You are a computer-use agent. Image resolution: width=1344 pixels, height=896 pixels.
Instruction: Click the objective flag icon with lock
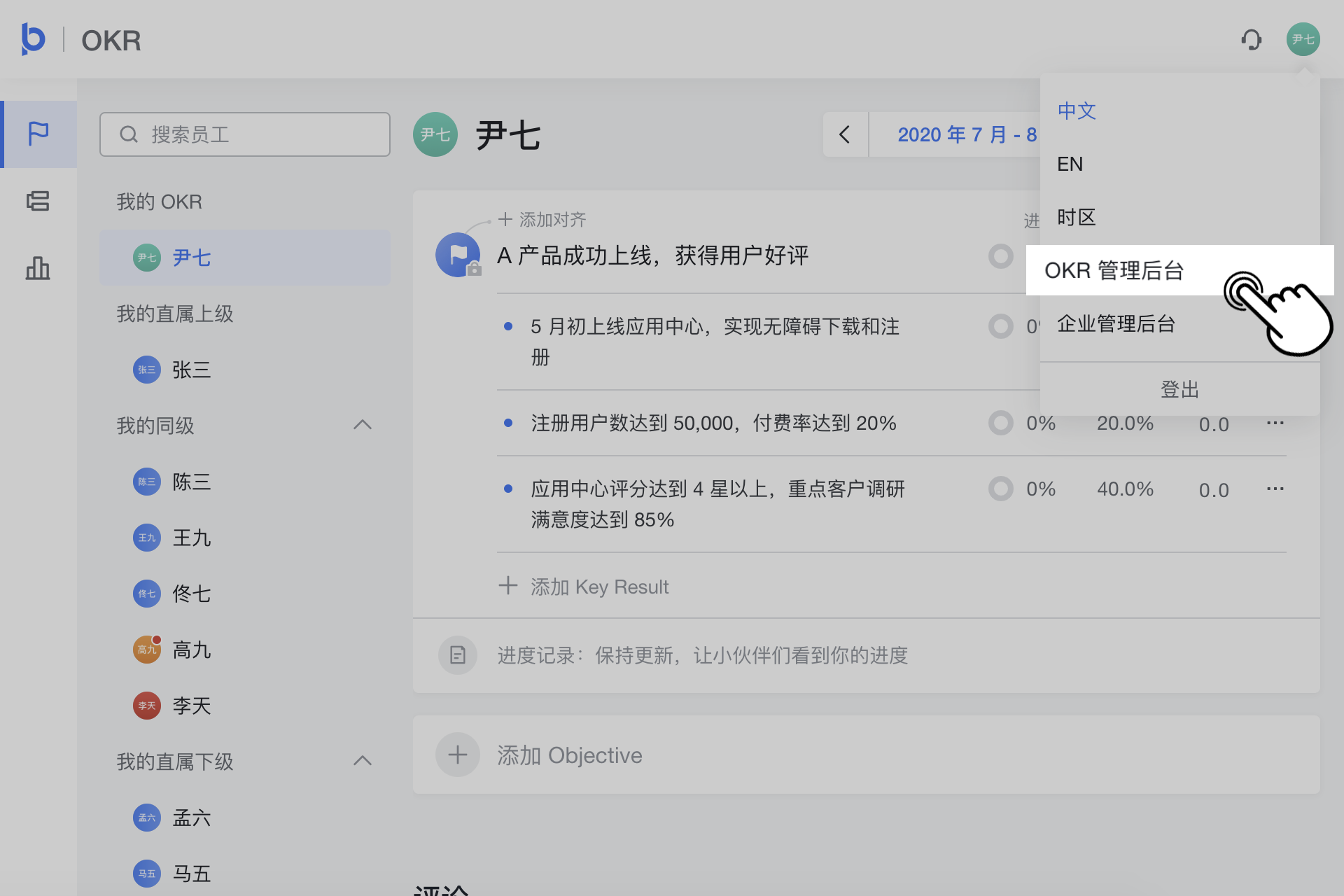(x=458, y=255)
